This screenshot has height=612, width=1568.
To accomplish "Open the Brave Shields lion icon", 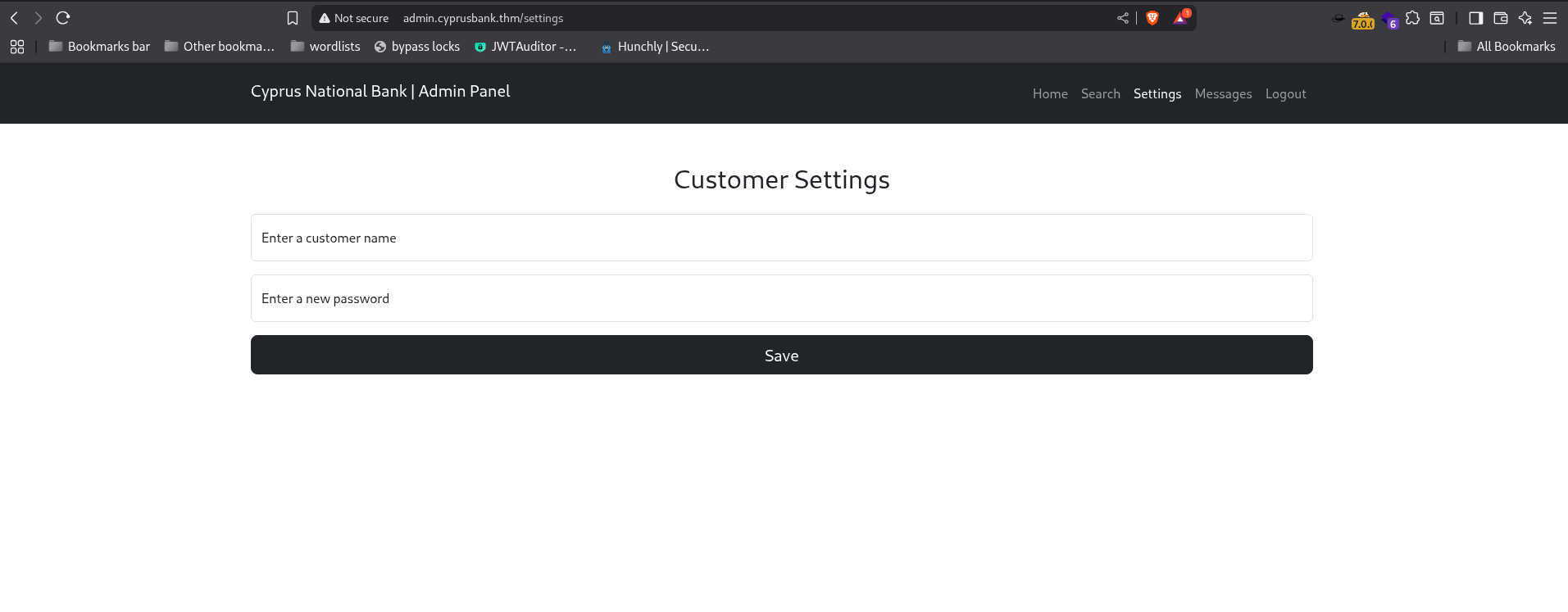I will click(1152, 18).
